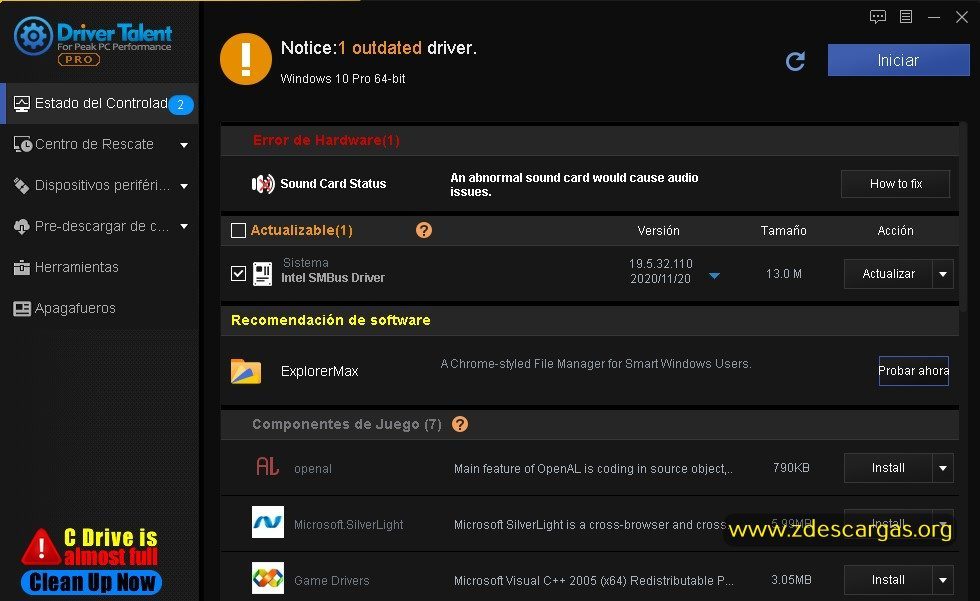
Task: Open the Game Drivers Install dropdown arrow
Action: (x=942, y=580)
